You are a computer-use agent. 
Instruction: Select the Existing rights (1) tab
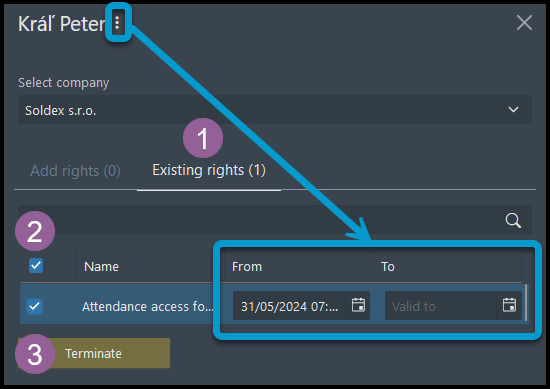tap(209, 170)
